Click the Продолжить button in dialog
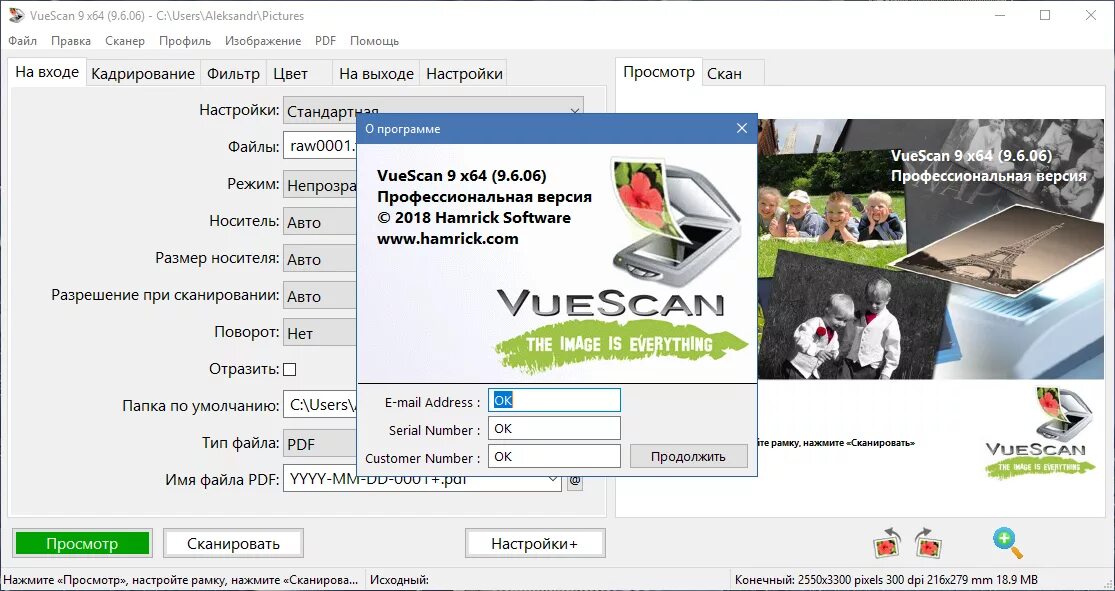Screen dimensions: 1115x591 point(688,457)
